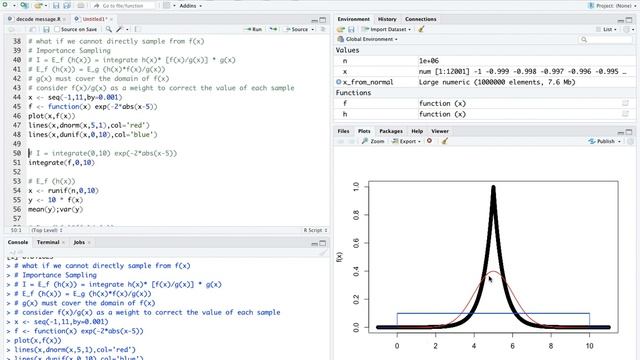Expand the x_from_normal variable entry
Viewport: 640px width, 360px height.
[x=338, y=82]
